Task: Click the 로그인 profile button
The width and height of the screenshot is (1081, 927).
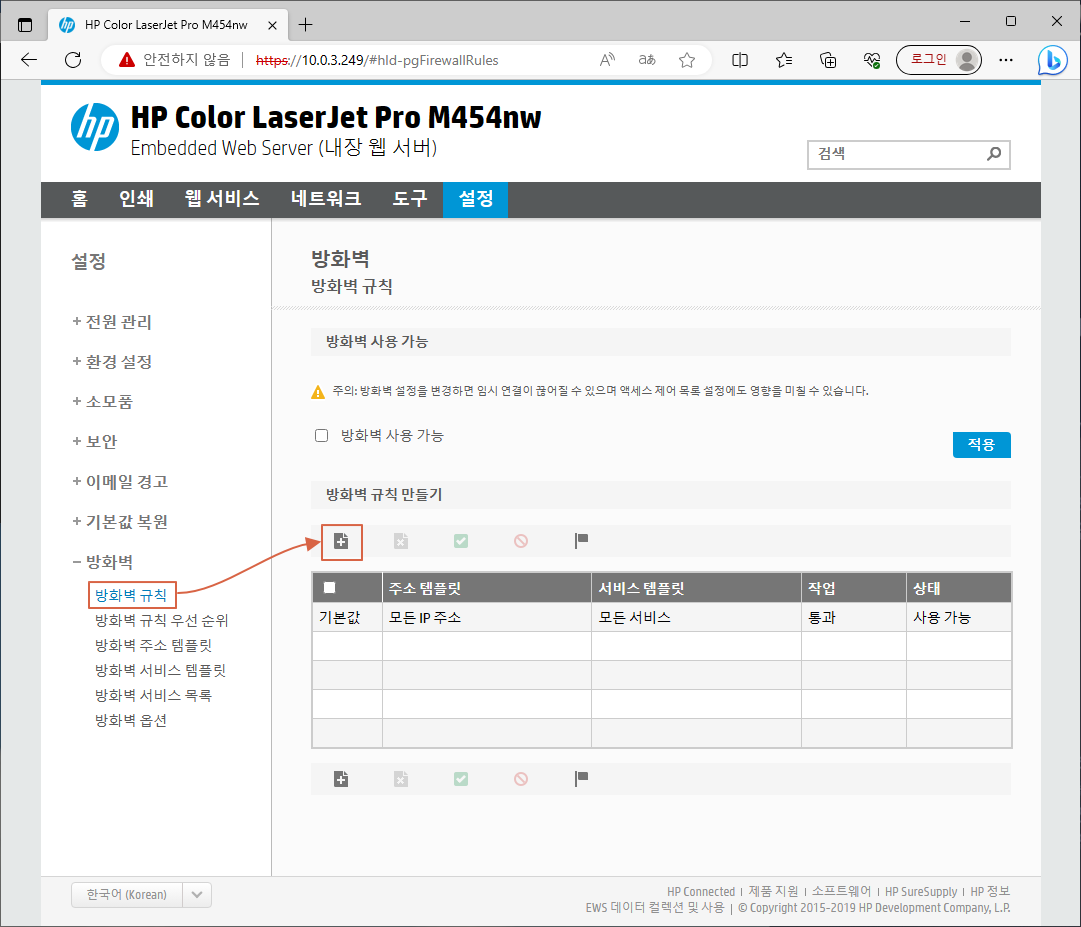Action: (x=939, y=60)
